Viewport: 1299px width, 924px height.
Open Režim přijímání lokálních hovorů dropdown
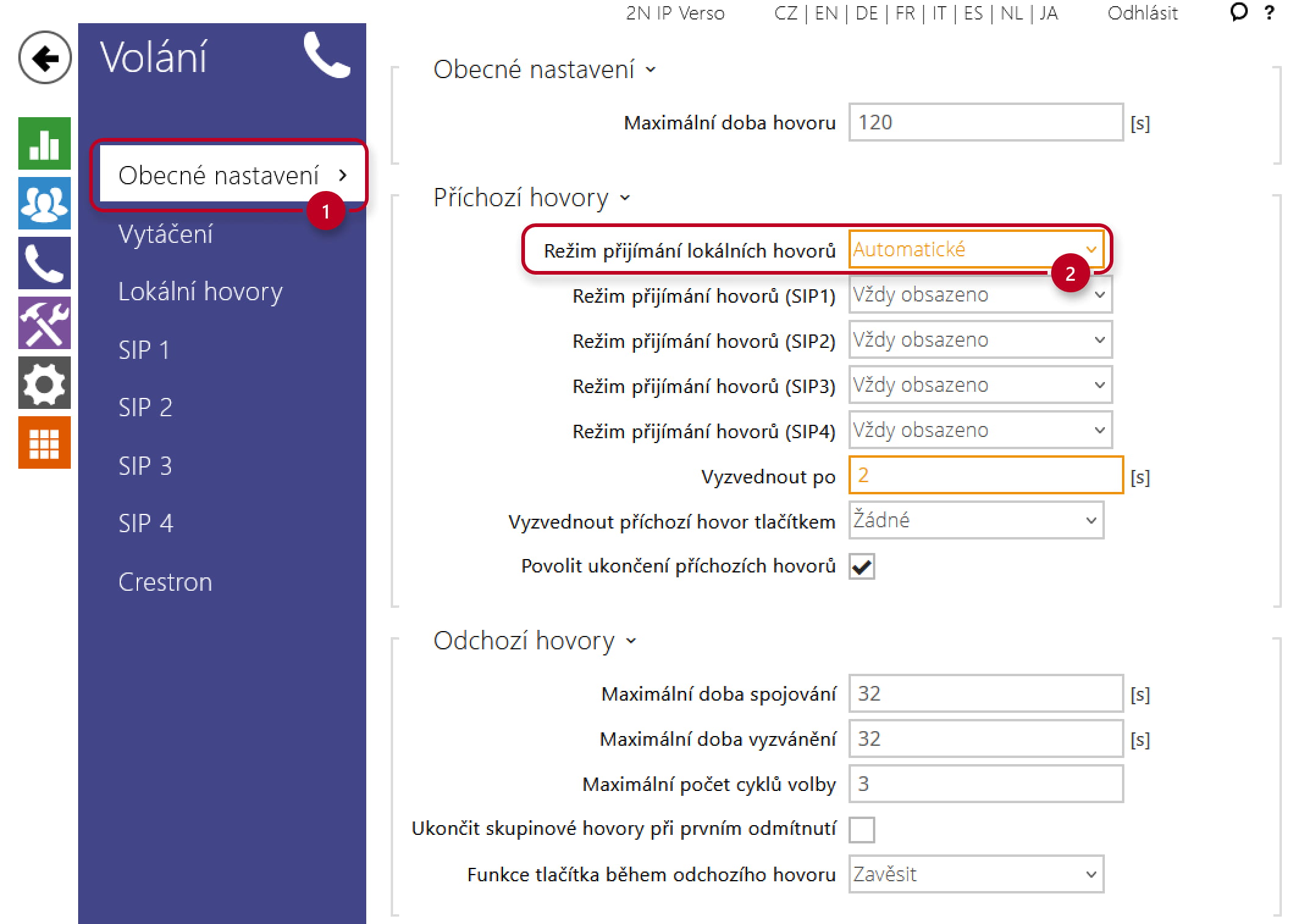[x=976, y=249]
